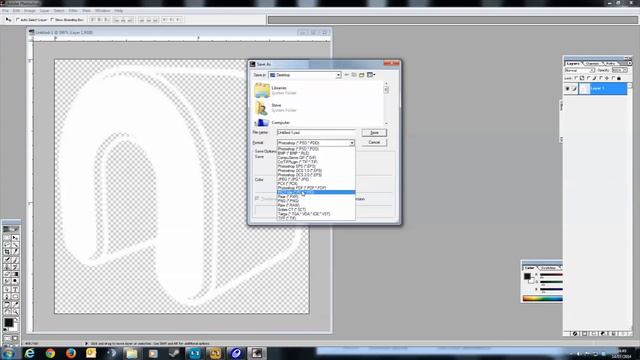Open the View Menu dropdown in Save As
Viewport: 640px width, 360px height.
371,75
